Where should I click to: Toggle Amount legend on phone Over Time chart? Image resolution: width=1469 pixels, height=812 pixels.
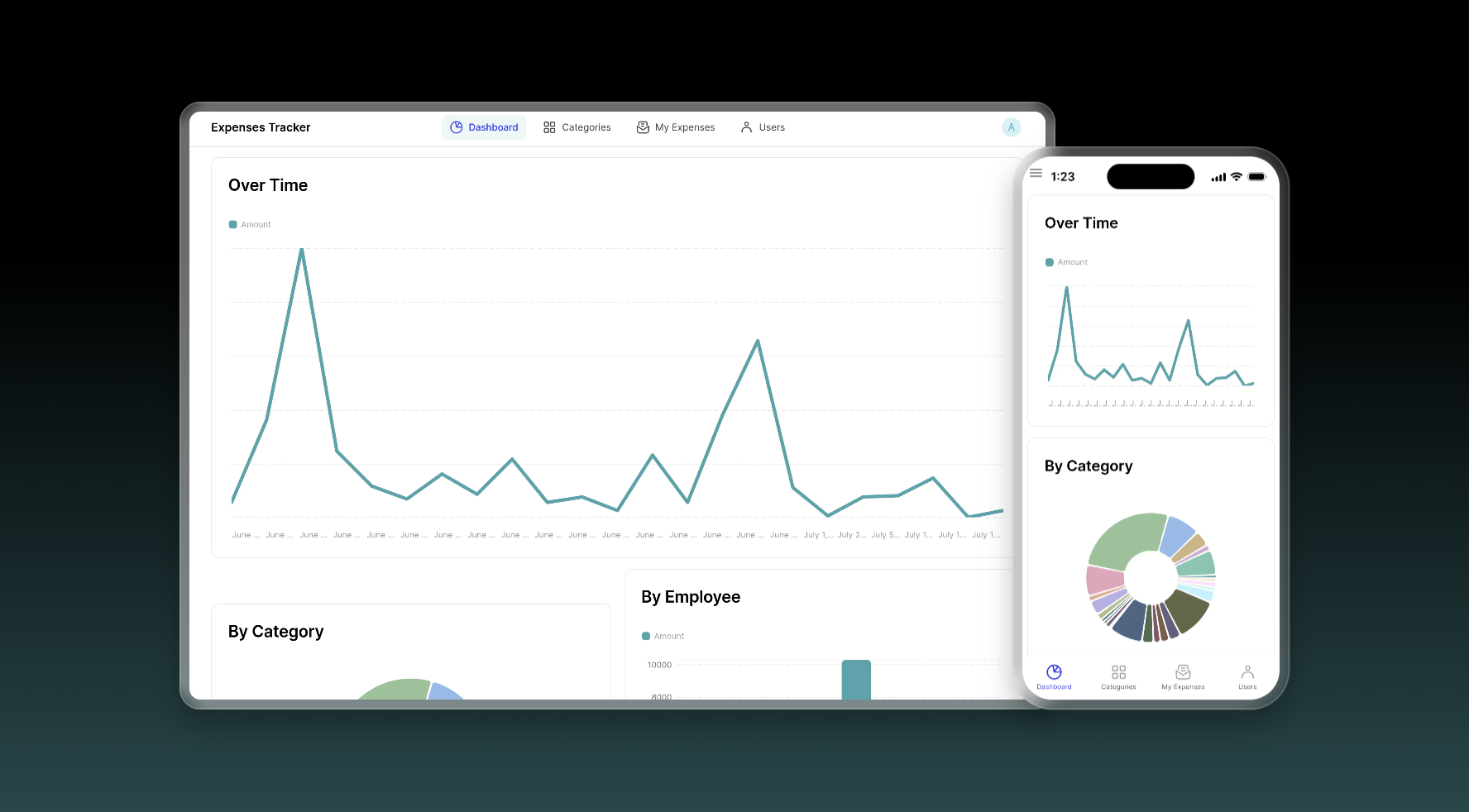click(x=1066, y=262)
